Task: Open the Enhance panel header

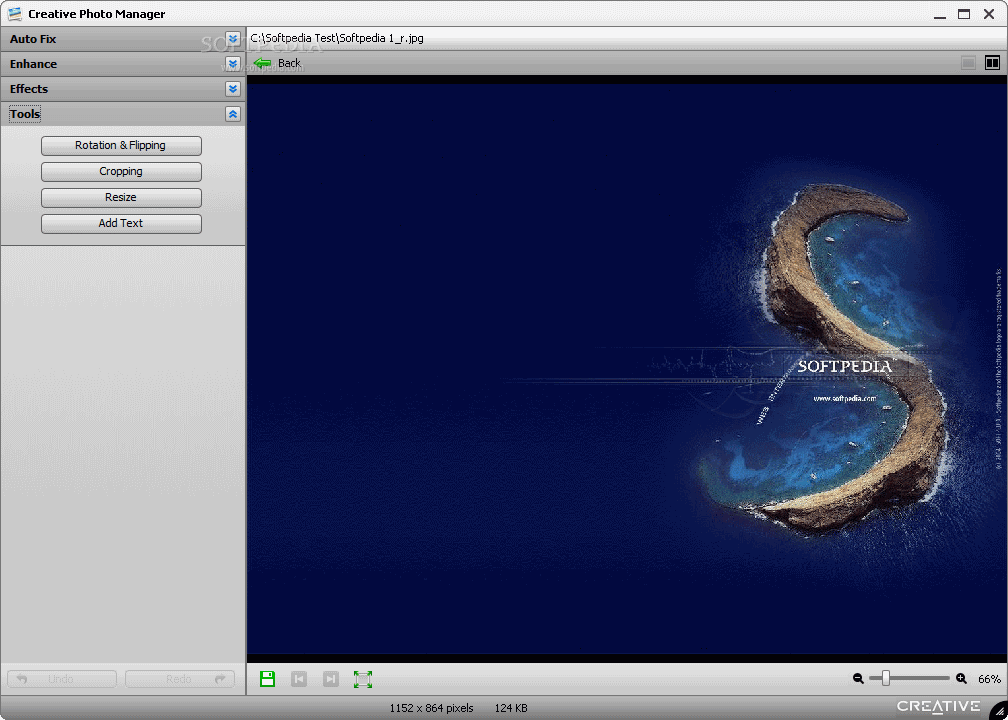Action: 122,64
